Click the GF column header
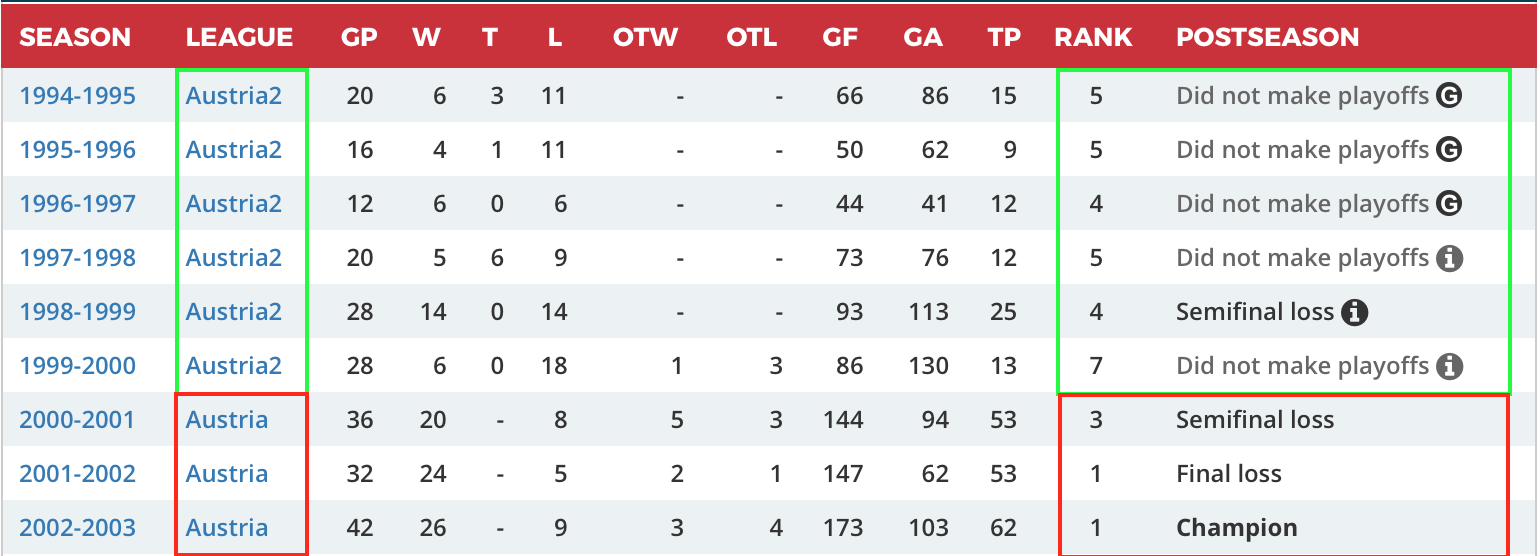Viewport: 1540px width, 556px height. click(840, 38)
